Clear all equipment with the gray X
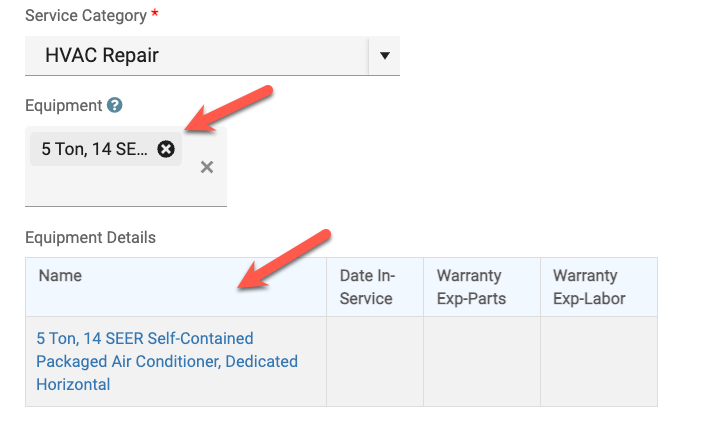The width and height of the screenshot is (710, 423). tap(207, 167)
